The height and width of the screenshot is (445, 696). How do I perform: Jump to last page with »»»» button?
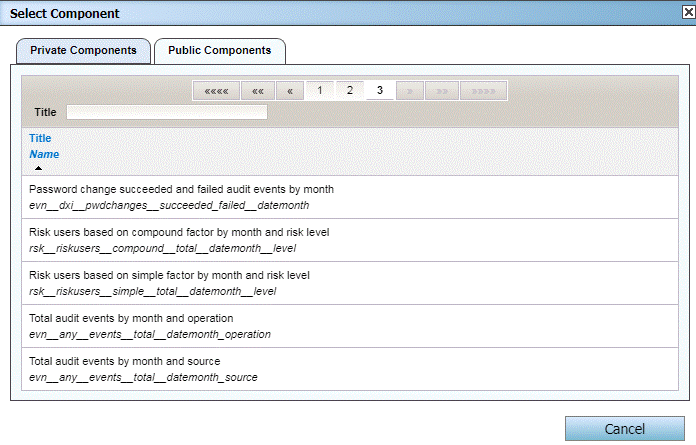(483, 91)
